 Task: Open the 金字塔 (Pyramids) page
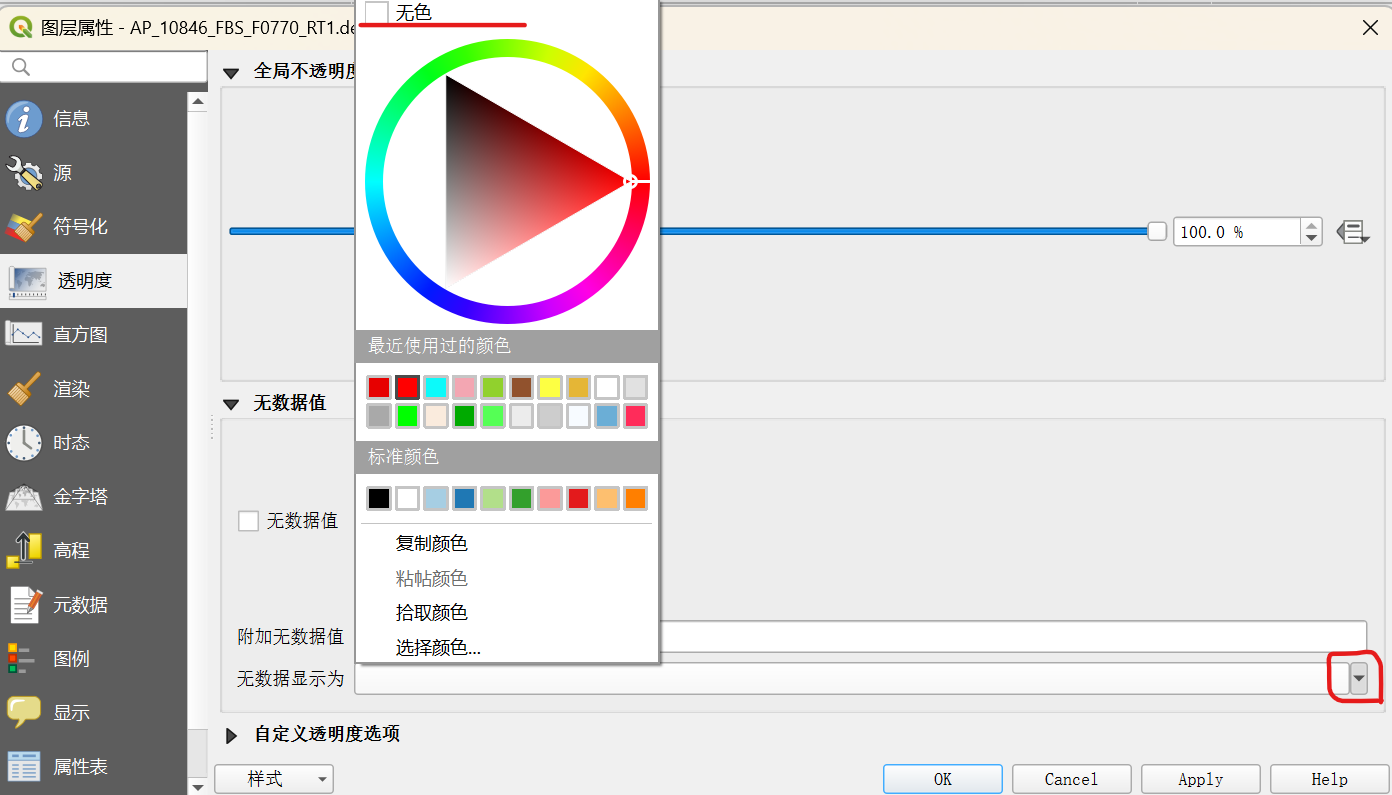tap(93, 497)
